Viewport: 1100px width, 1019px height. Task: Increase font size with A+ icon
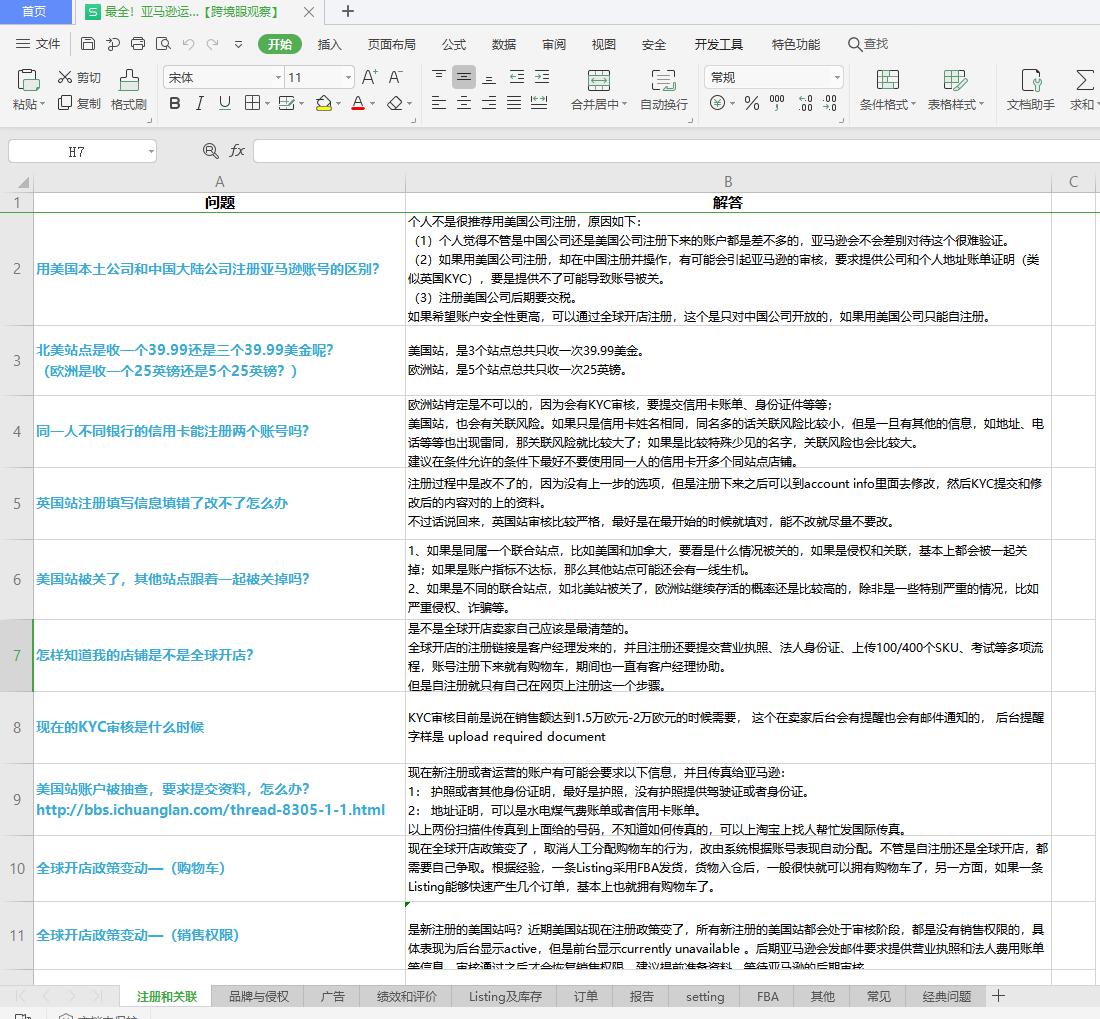[369, 77]
